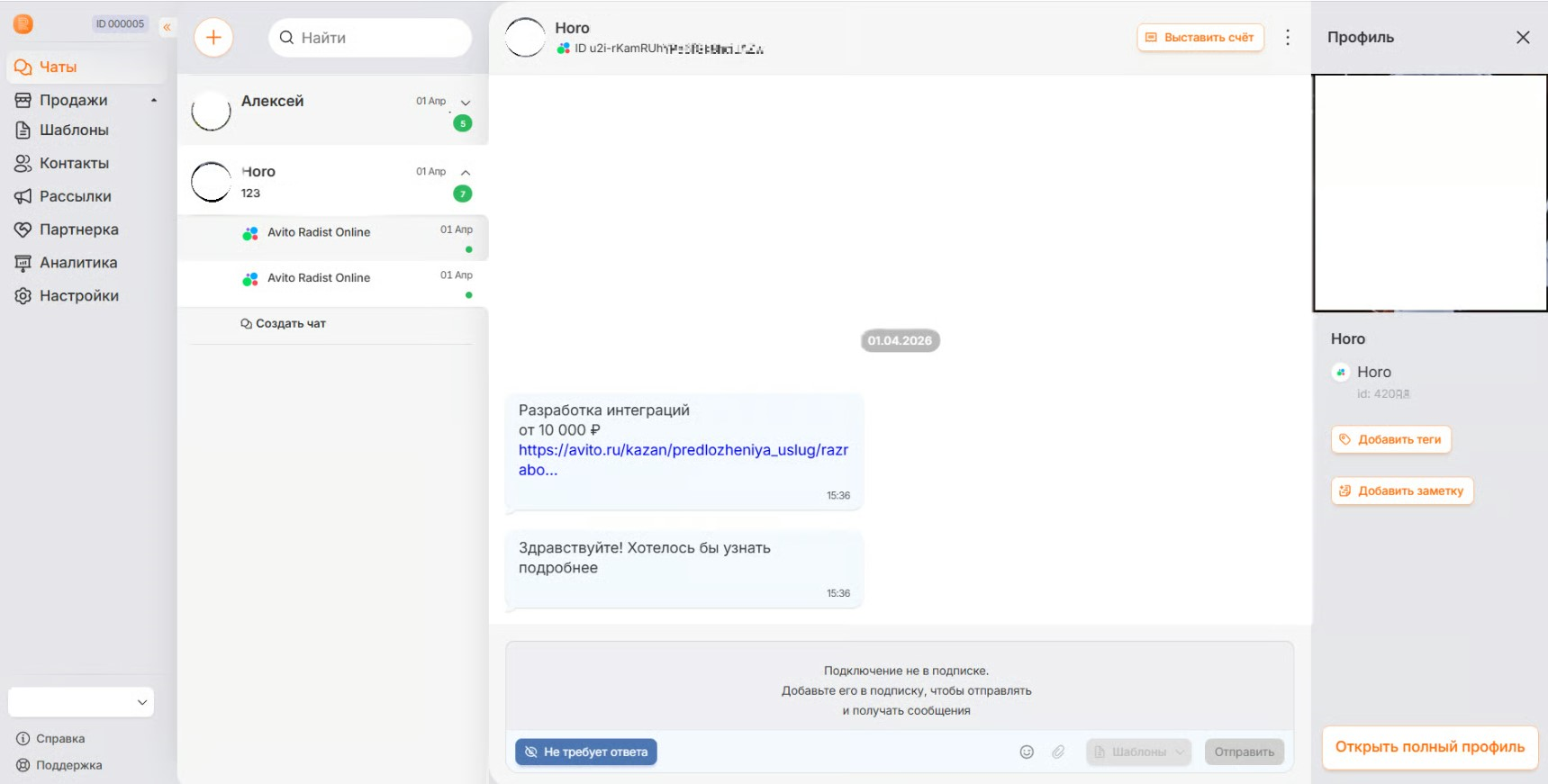Open Поддержка support link
This screenshot has height=784, width=1548.
pos(59,766)
